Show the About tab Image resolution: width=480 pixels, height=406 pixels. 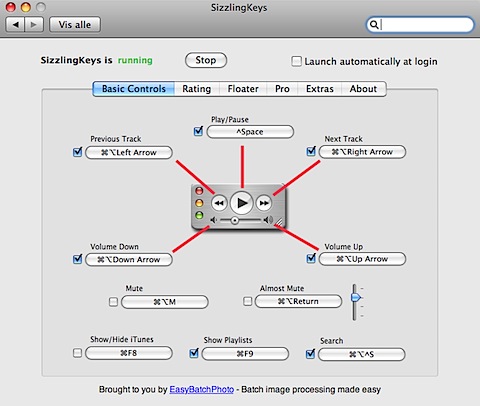[363, 89]
